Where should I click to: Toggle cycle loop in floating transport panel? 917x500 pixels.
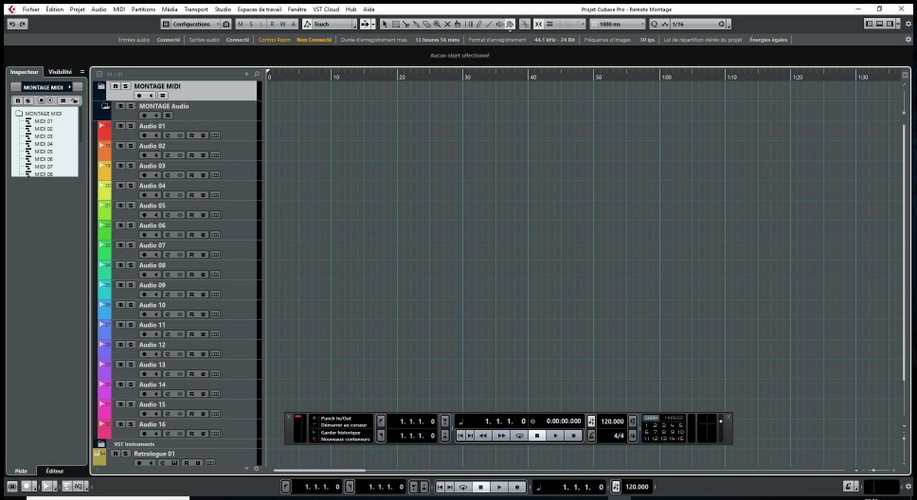coord(519,435)
